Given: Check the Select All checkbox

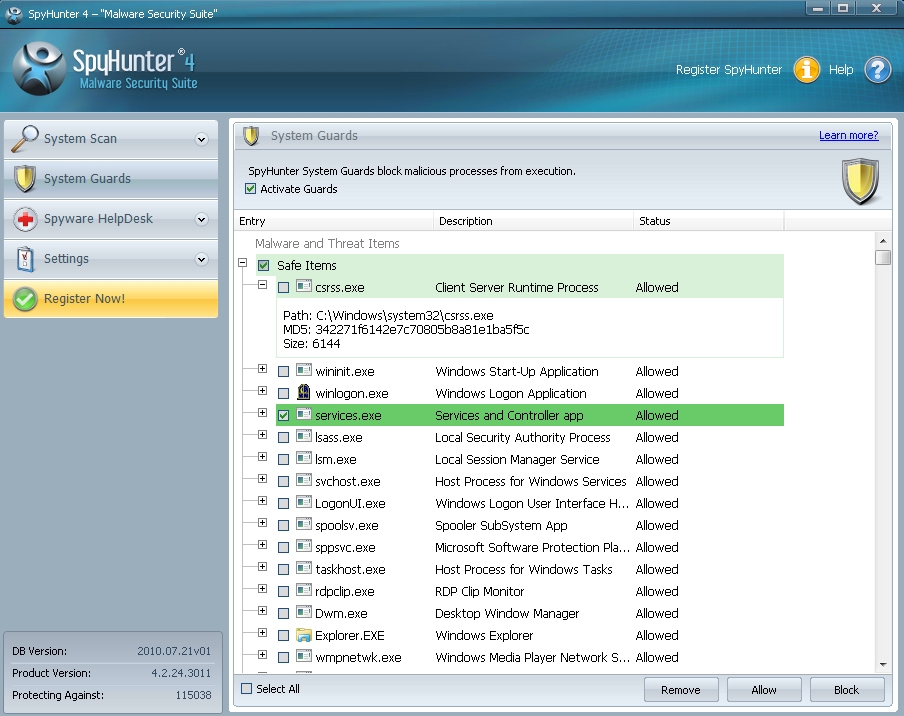Looking at the screenshot, I should click(x=247, y=689).
